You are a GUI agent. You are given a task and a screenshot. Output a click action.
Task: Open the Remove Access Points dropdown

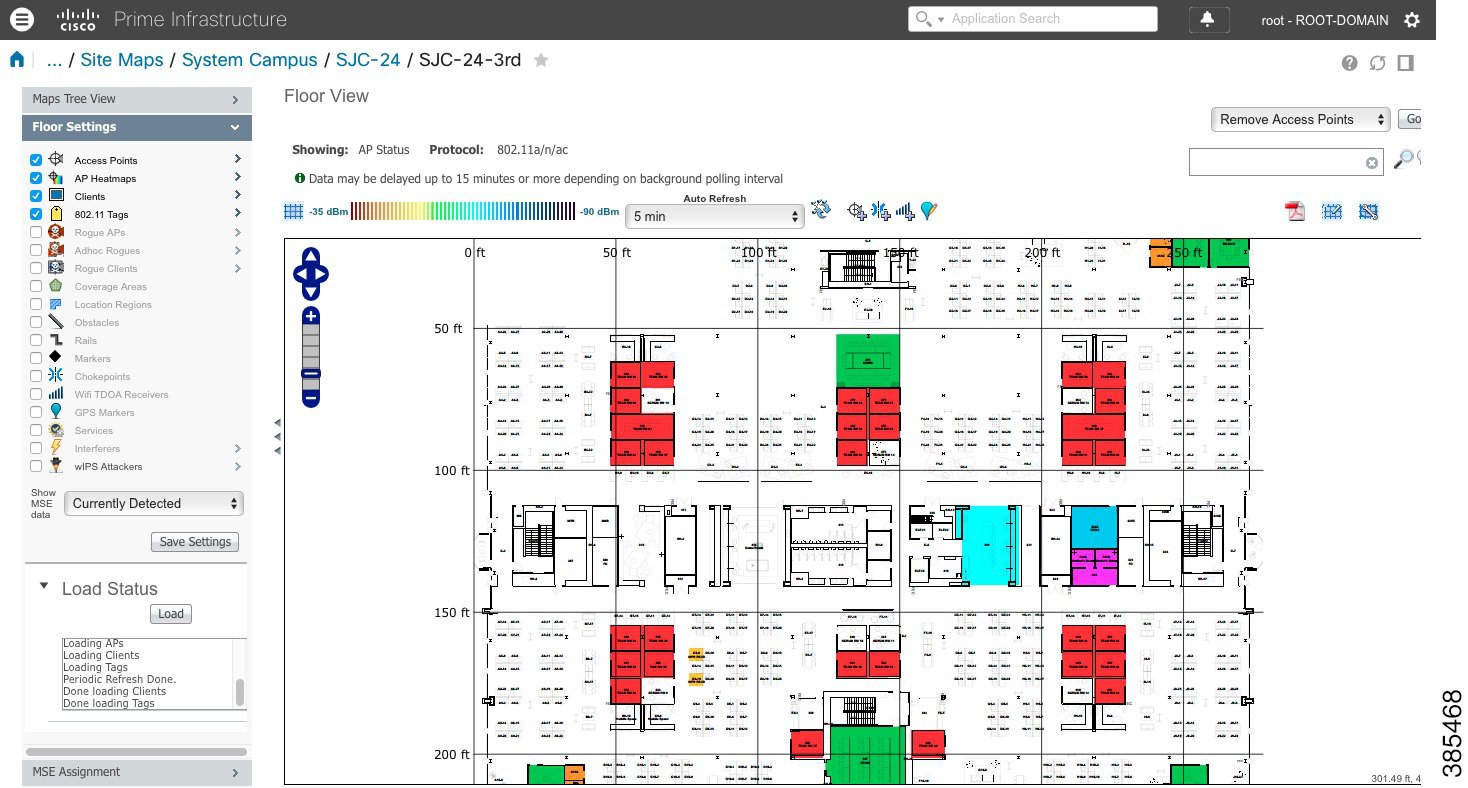click(1299, 119)
